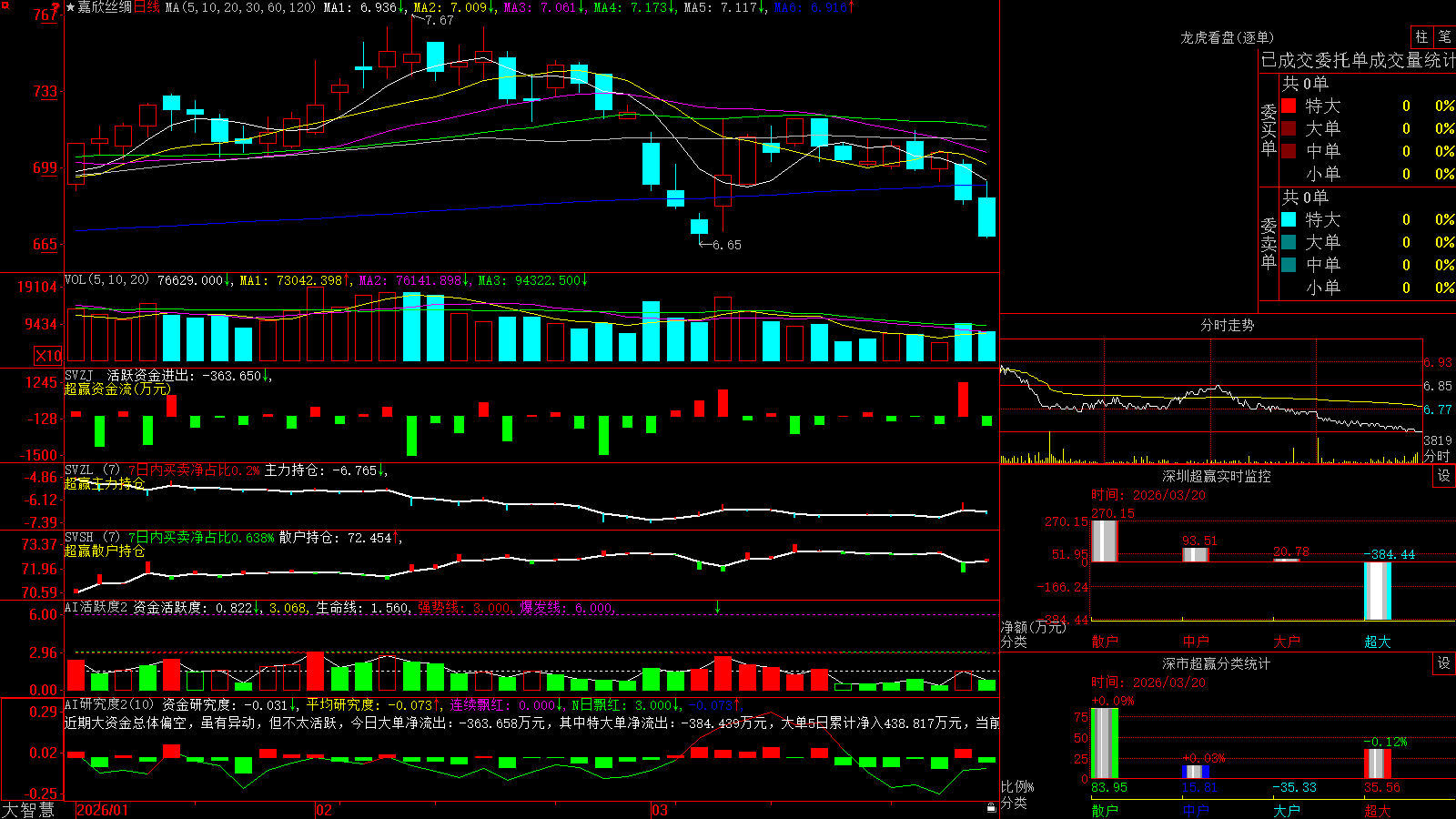The width and height of the screenshot is (1456, 819).
Task: Click the 爆发线: 6.000 magenta label
Action: tap(566, 607)
